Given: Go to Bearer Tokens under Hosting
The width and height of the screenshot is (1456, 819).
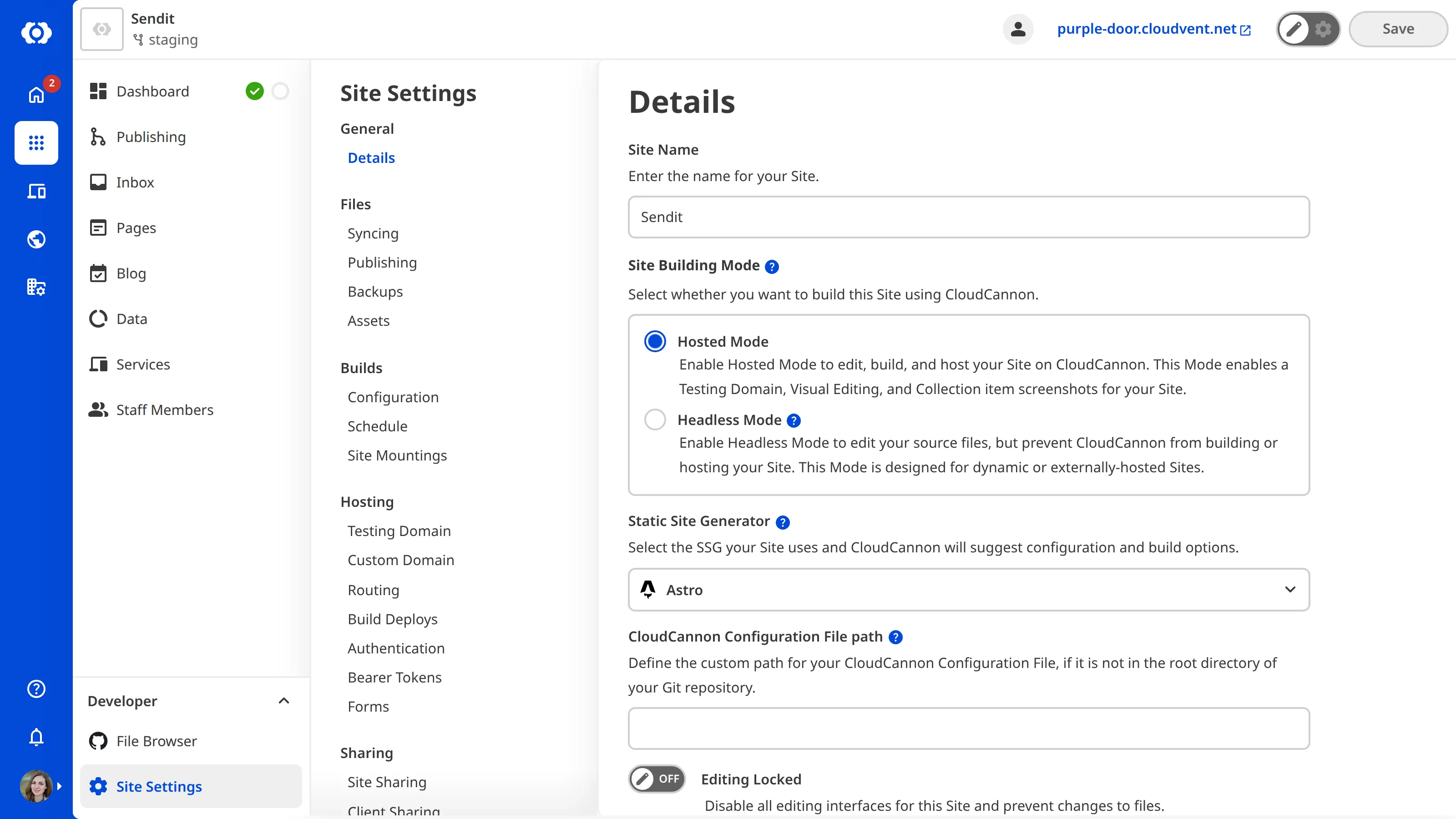Looking at the screenshot, I should coord(394,677).
